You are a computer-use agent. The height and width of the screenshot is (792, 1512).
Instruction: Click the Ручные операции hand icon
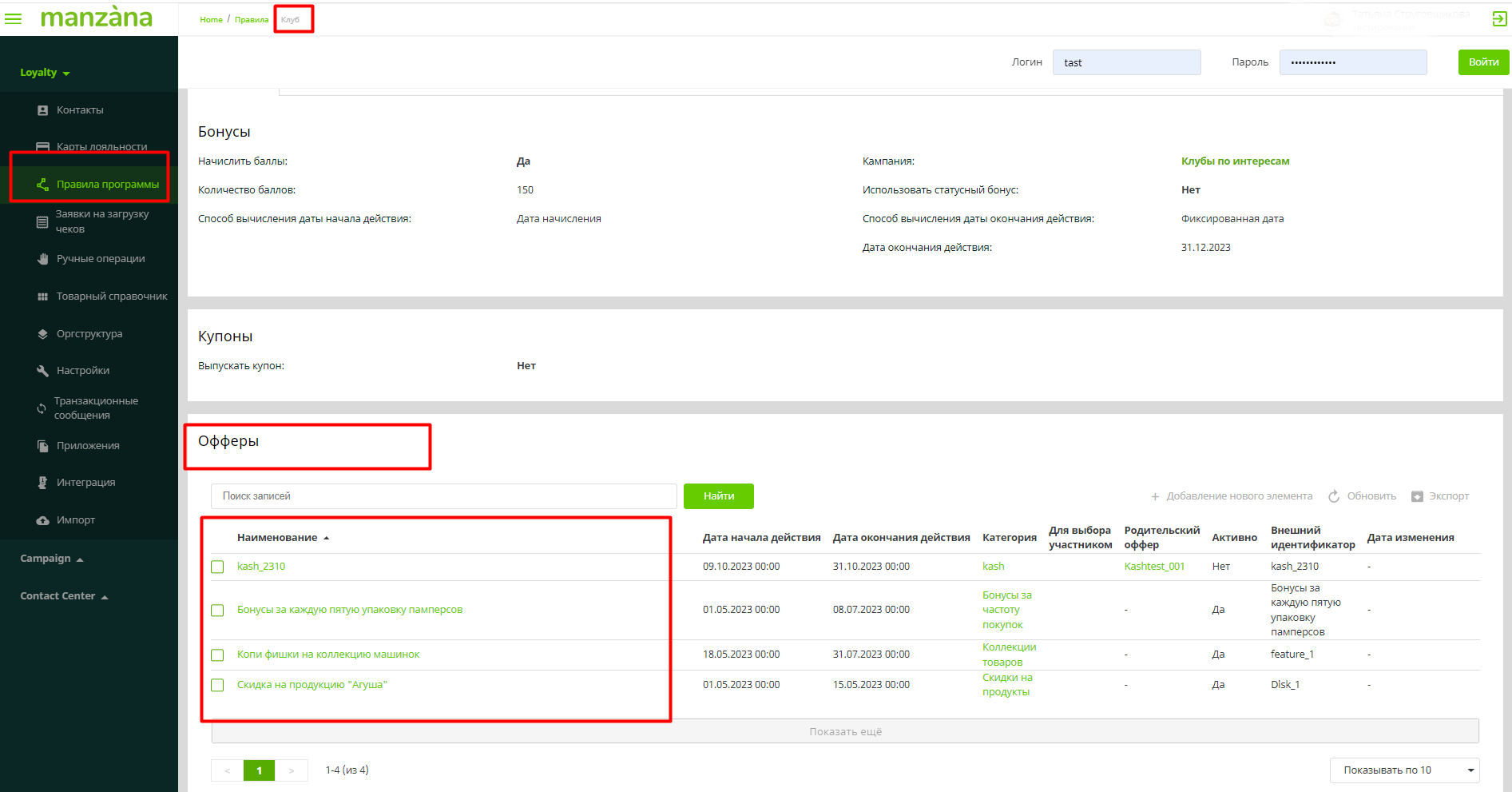pos(43,259)
